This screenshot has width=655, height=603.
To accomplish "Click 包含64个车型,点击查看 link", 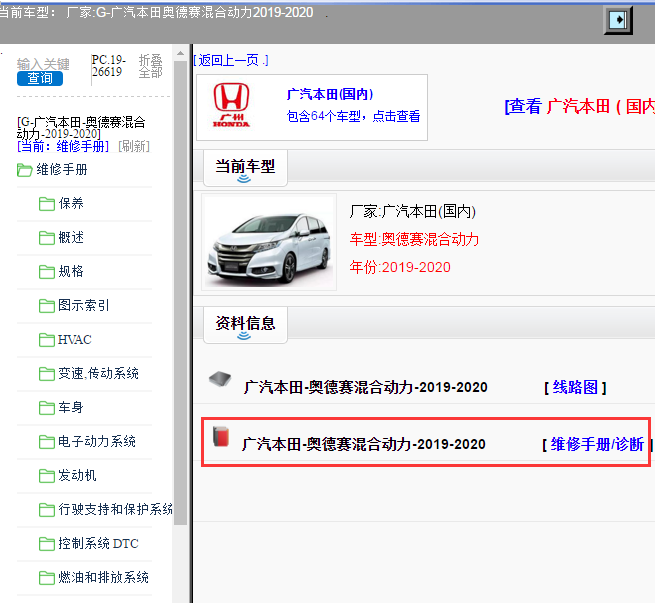I will (353, 116).
